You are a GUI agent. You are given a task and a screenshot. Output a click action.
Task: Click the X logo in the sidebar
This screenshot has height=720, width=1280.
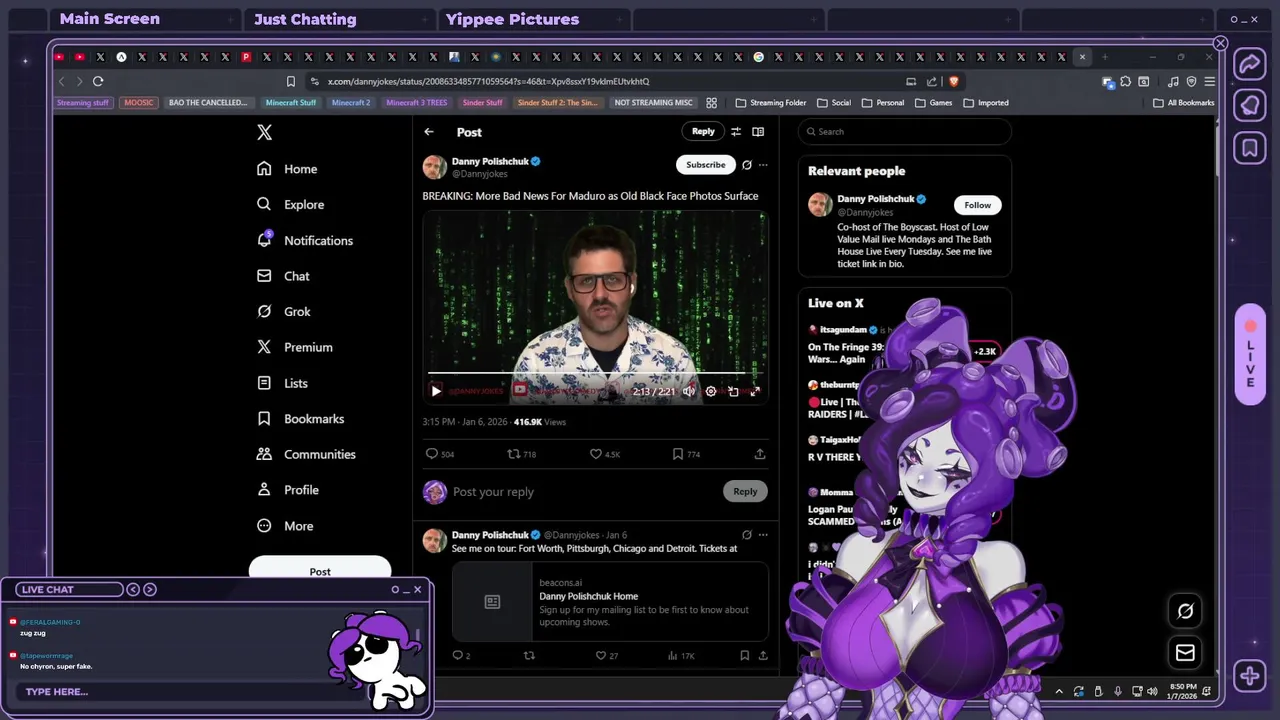(264, 132)
